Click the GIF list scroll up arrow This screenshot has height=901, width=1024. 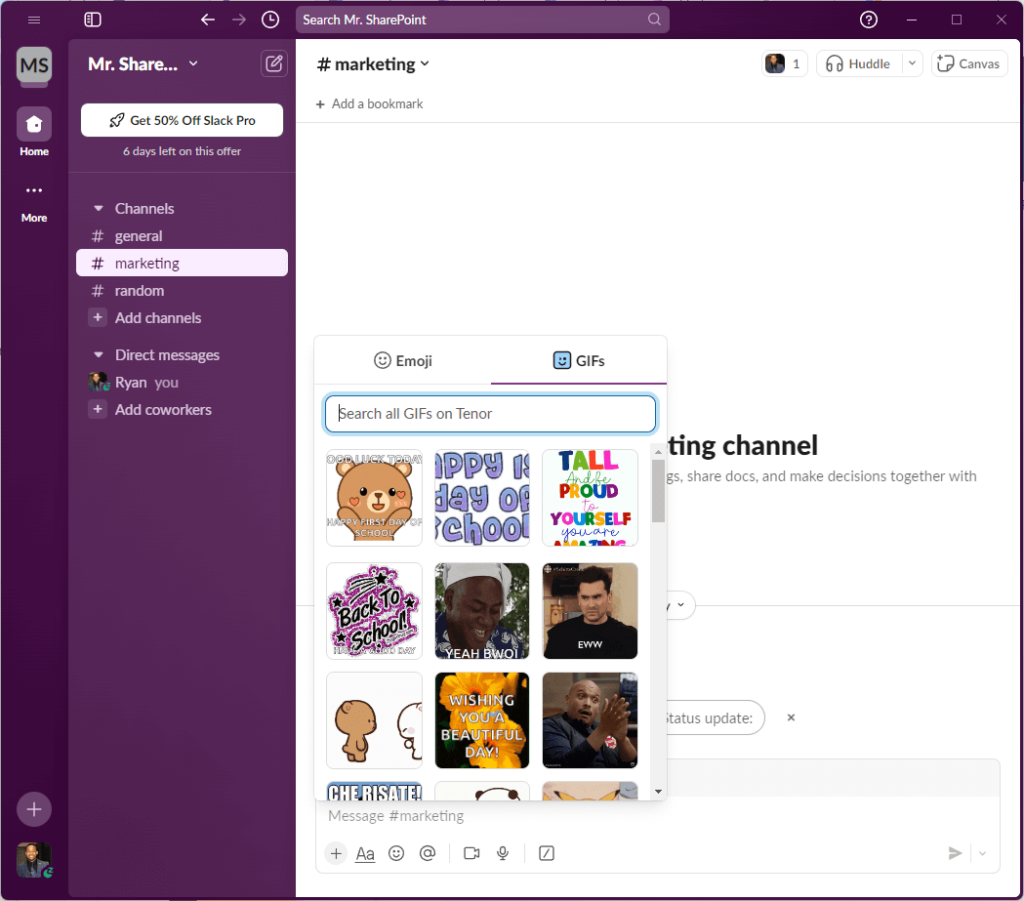click(x=658, y=452)
